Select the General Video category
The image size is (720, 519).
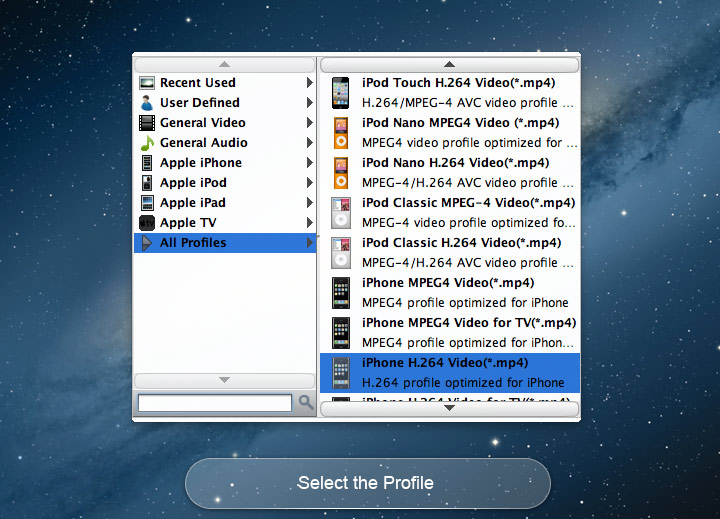pyautogui.click(x=225, y=123)
